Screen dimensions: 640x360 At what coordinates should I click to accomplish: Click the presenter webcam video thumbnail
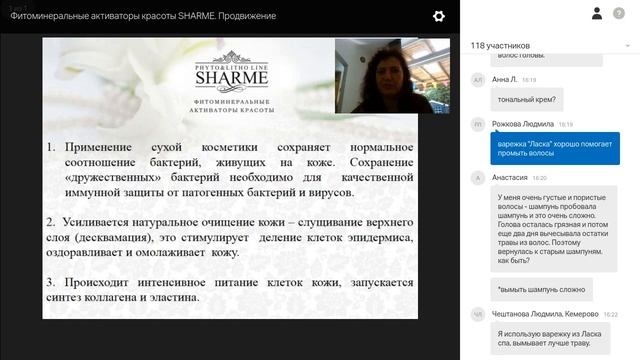tap(393, 76)
